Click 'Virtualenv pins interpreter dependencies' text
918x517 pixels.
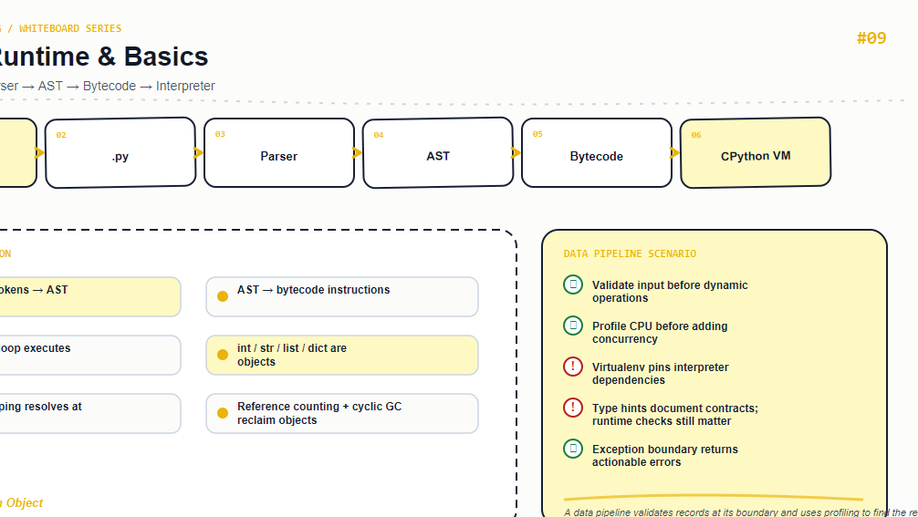point(660,374)
